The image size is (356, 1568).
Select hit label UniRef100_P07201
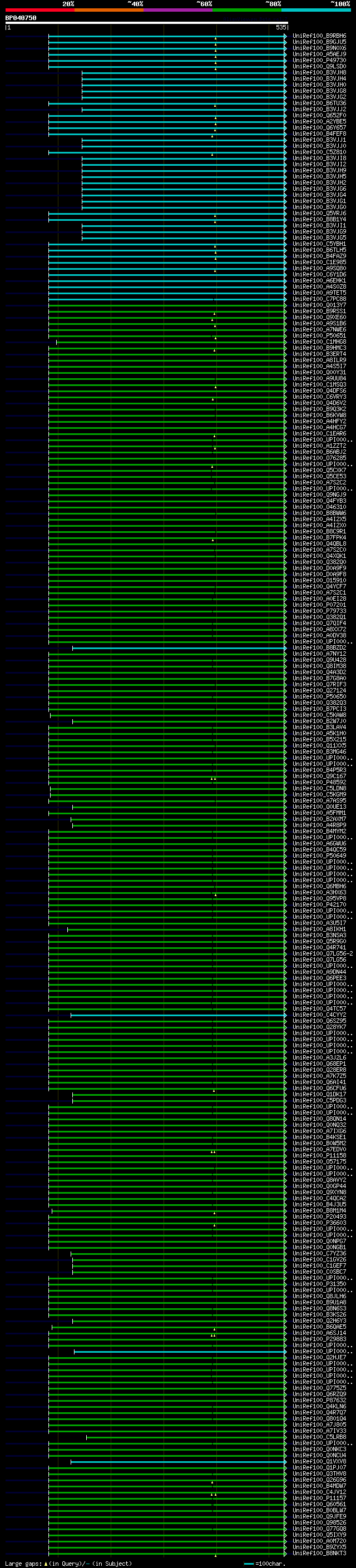pos(319,605)
